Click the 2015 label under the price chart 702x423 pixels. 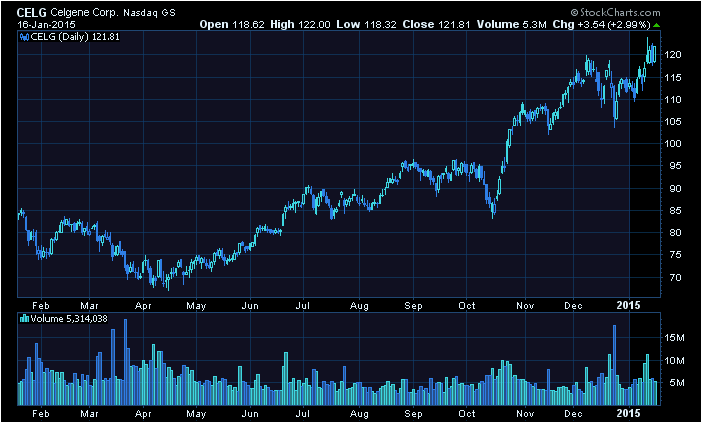[629, 305]
